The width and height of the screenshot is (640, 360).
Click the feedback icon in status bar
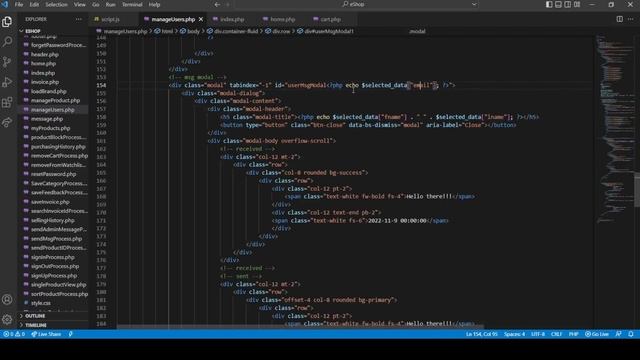pyautogui.click(x=618, y=334)
